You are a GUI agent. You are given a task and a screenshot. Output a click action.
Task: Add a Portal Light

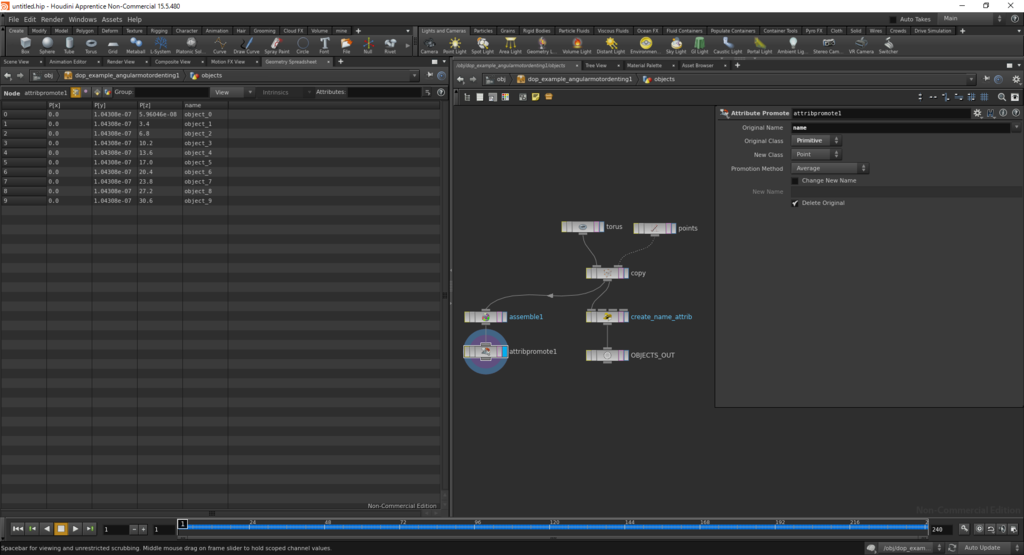[x=759, y=45]
